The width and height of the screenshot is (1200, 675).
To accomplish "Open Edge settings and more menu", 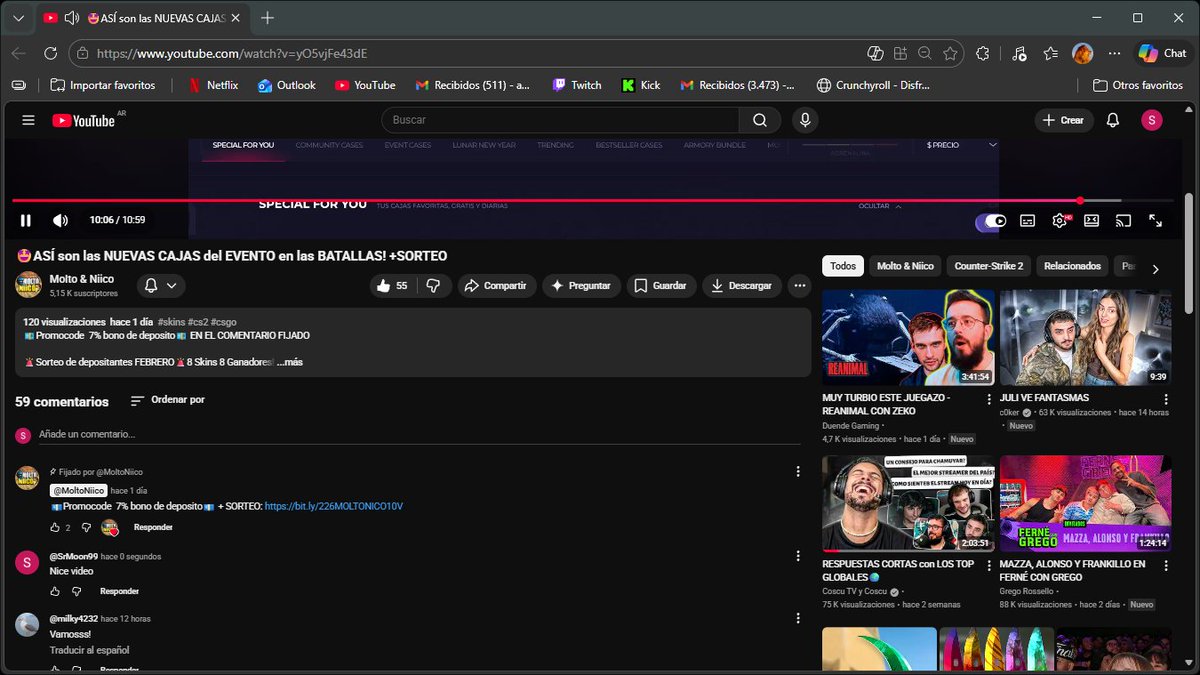I will point(1114,53).
